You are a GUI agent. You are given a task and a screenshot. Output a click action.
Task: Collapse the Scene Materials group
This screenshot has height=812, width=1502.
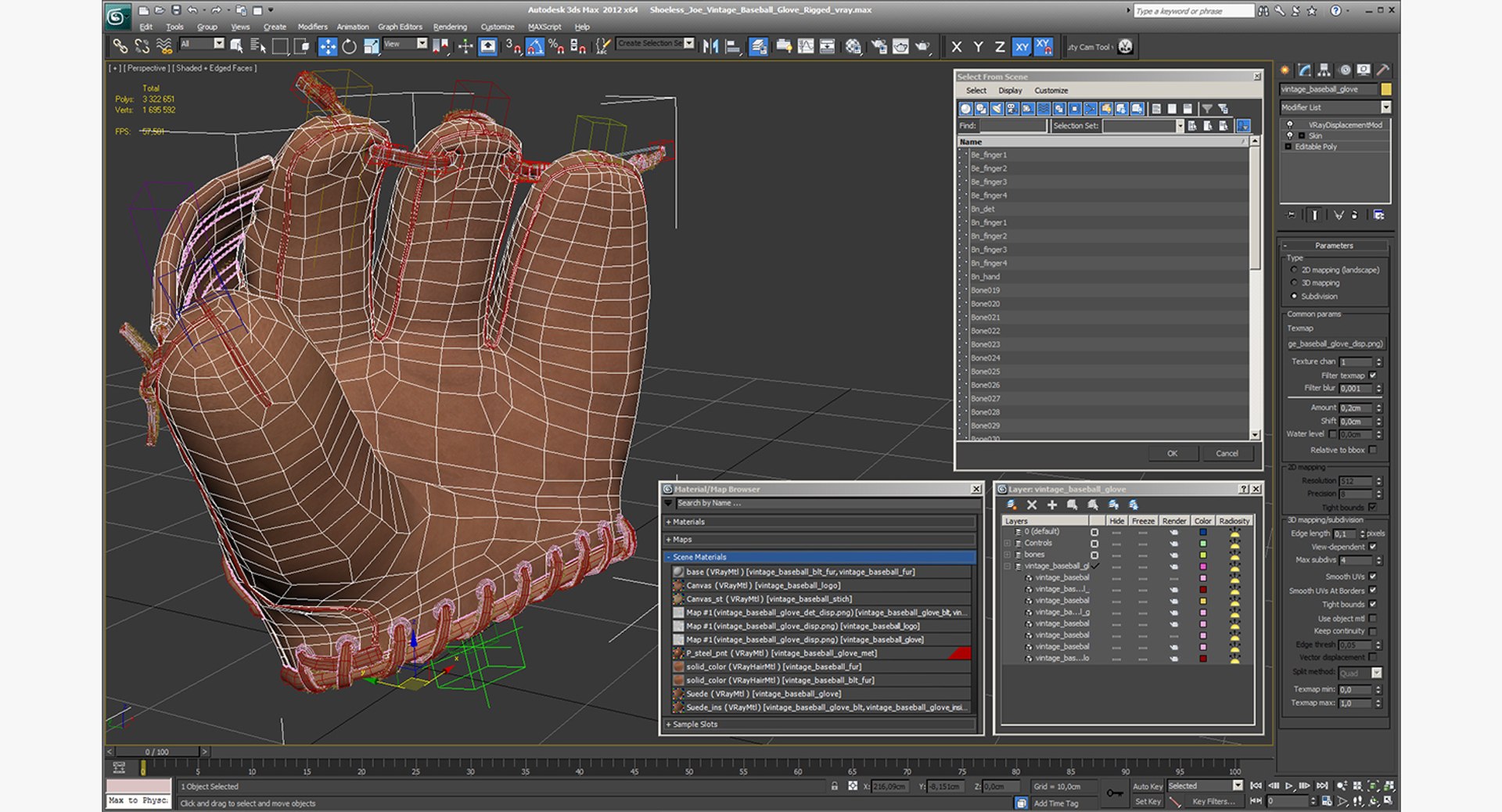819,557
